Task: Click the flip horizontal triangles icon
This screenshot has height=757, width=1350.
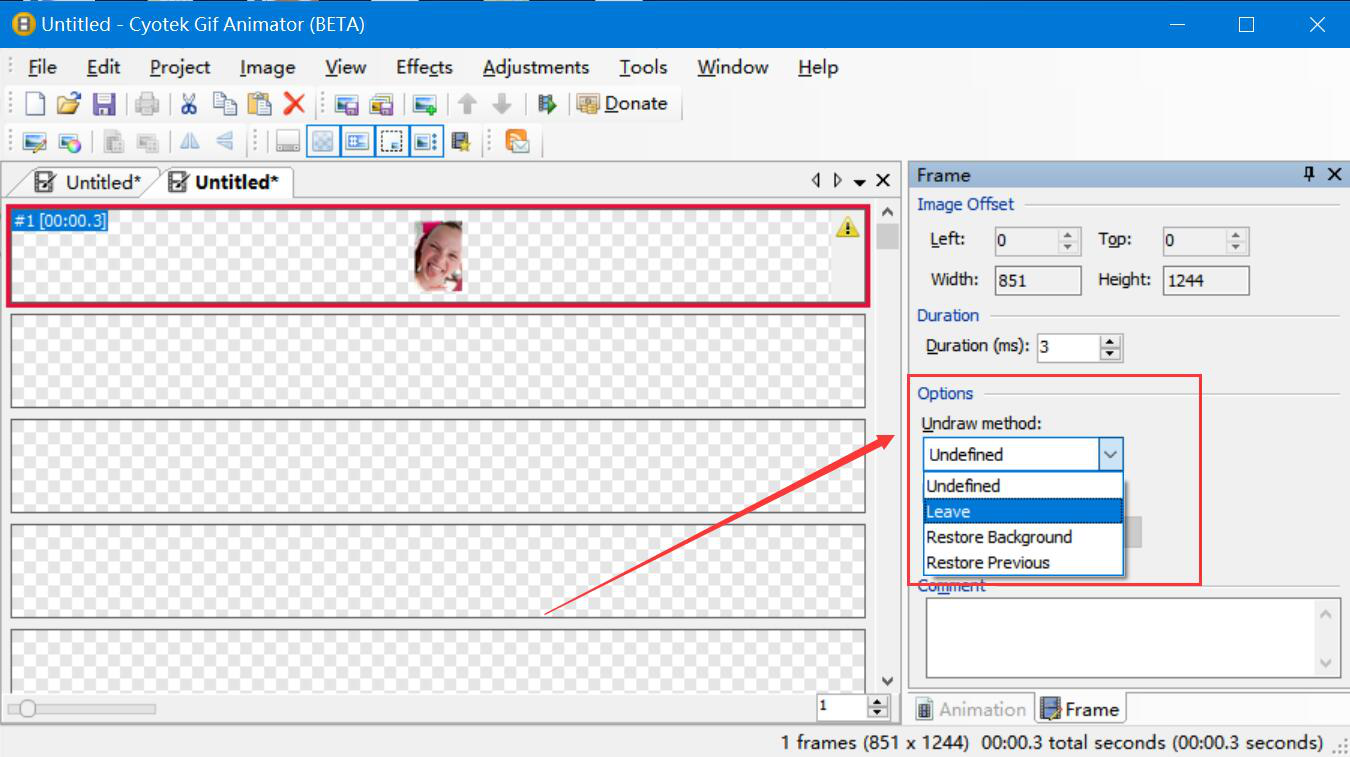Action: click(x=189, y=142)
